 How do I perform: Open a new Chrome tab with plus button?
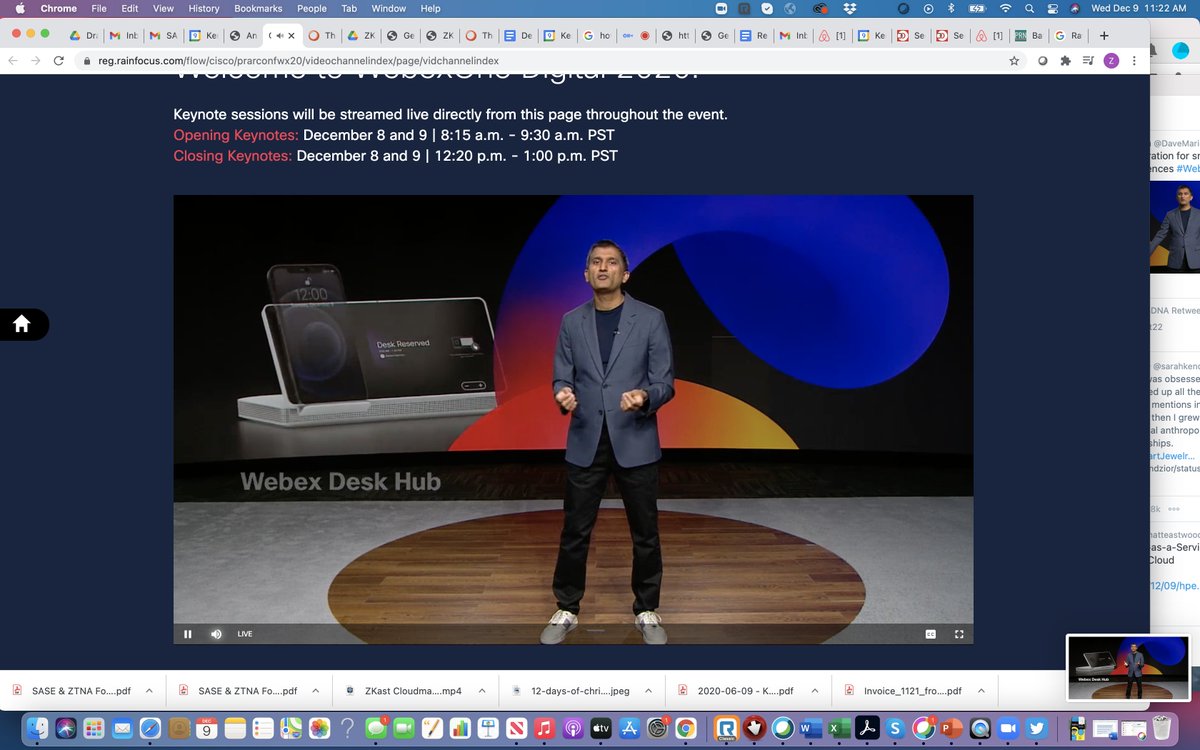(x=1104, y=35)
